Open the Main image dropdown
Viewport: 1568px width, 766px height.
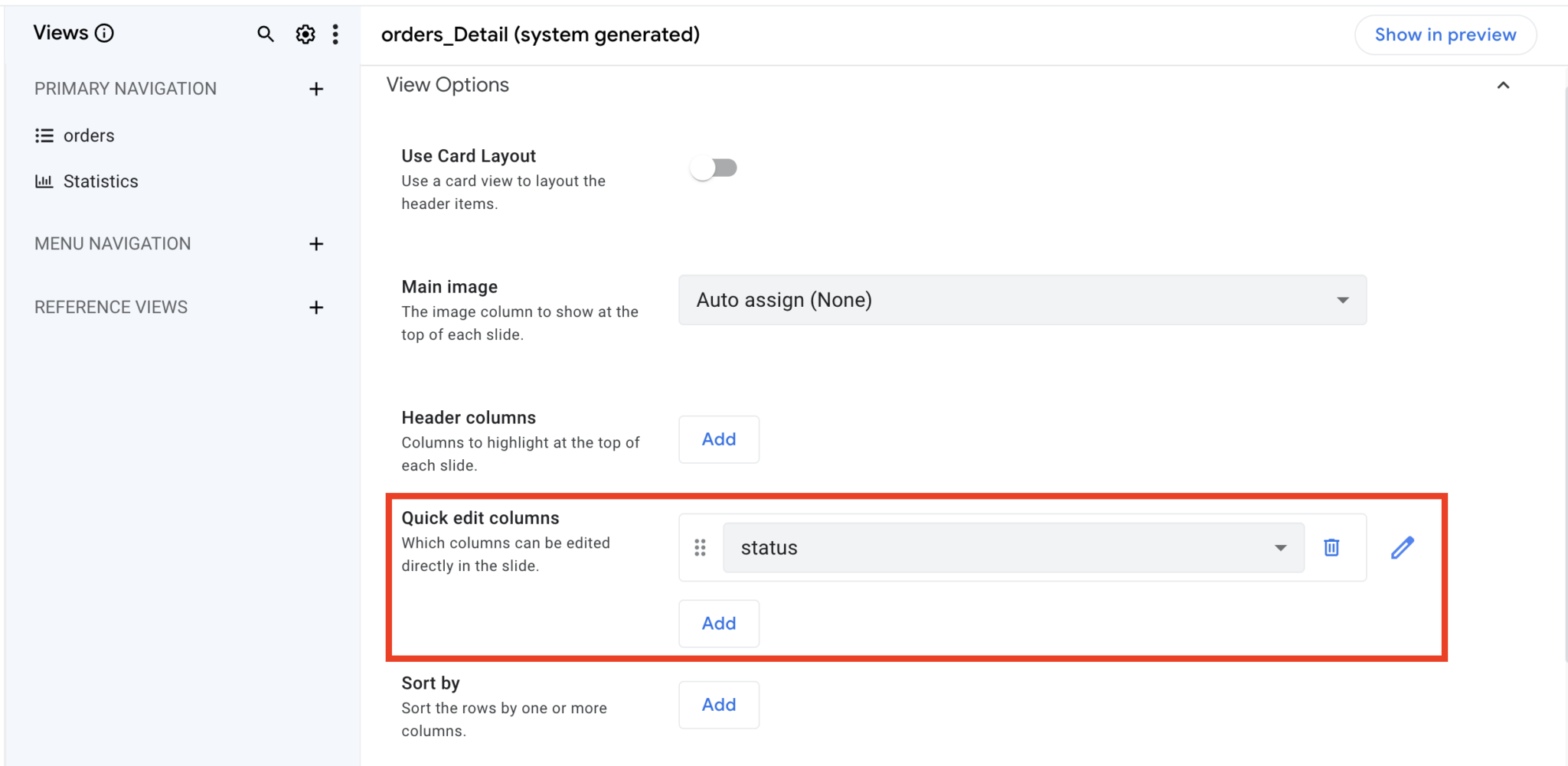[x=1022, y=300]
